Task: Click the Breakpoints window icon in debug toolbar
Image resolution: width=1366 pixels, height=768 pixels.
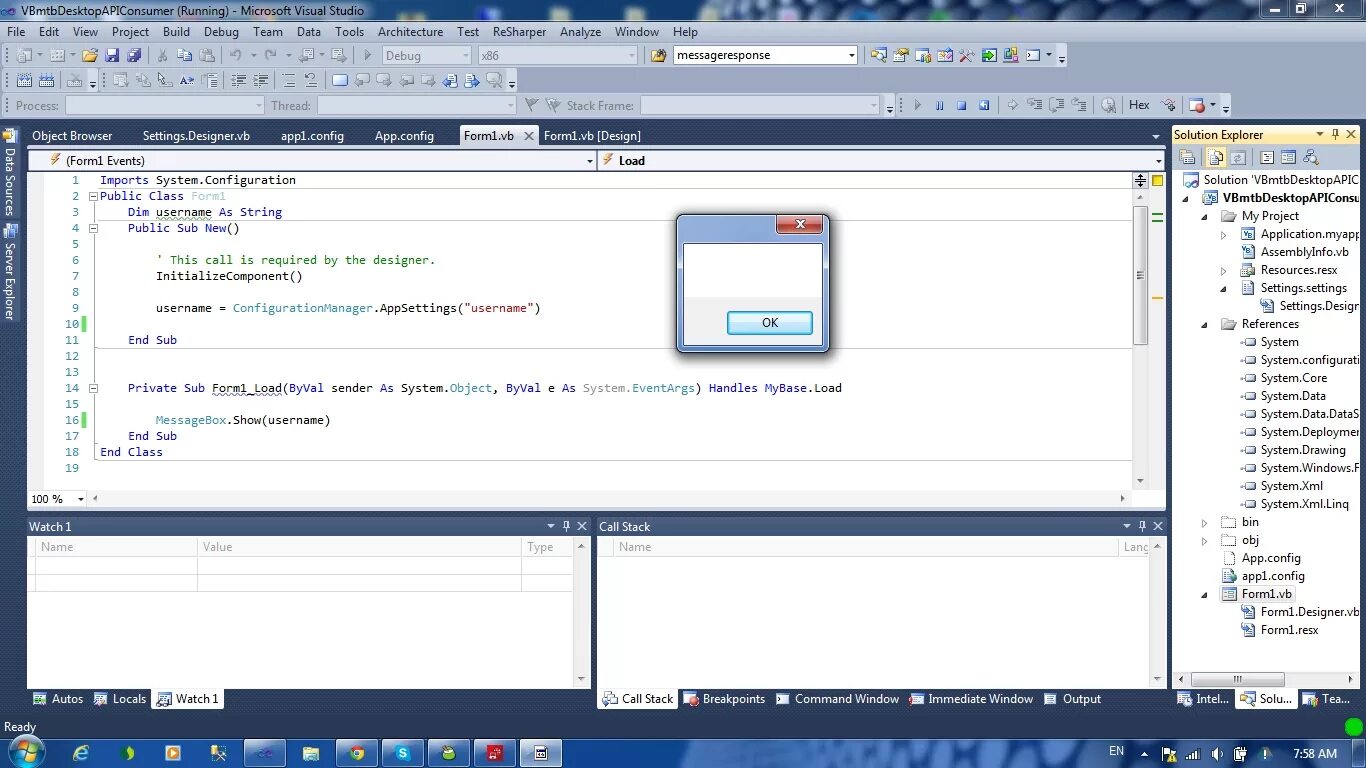Action: 1197,105
